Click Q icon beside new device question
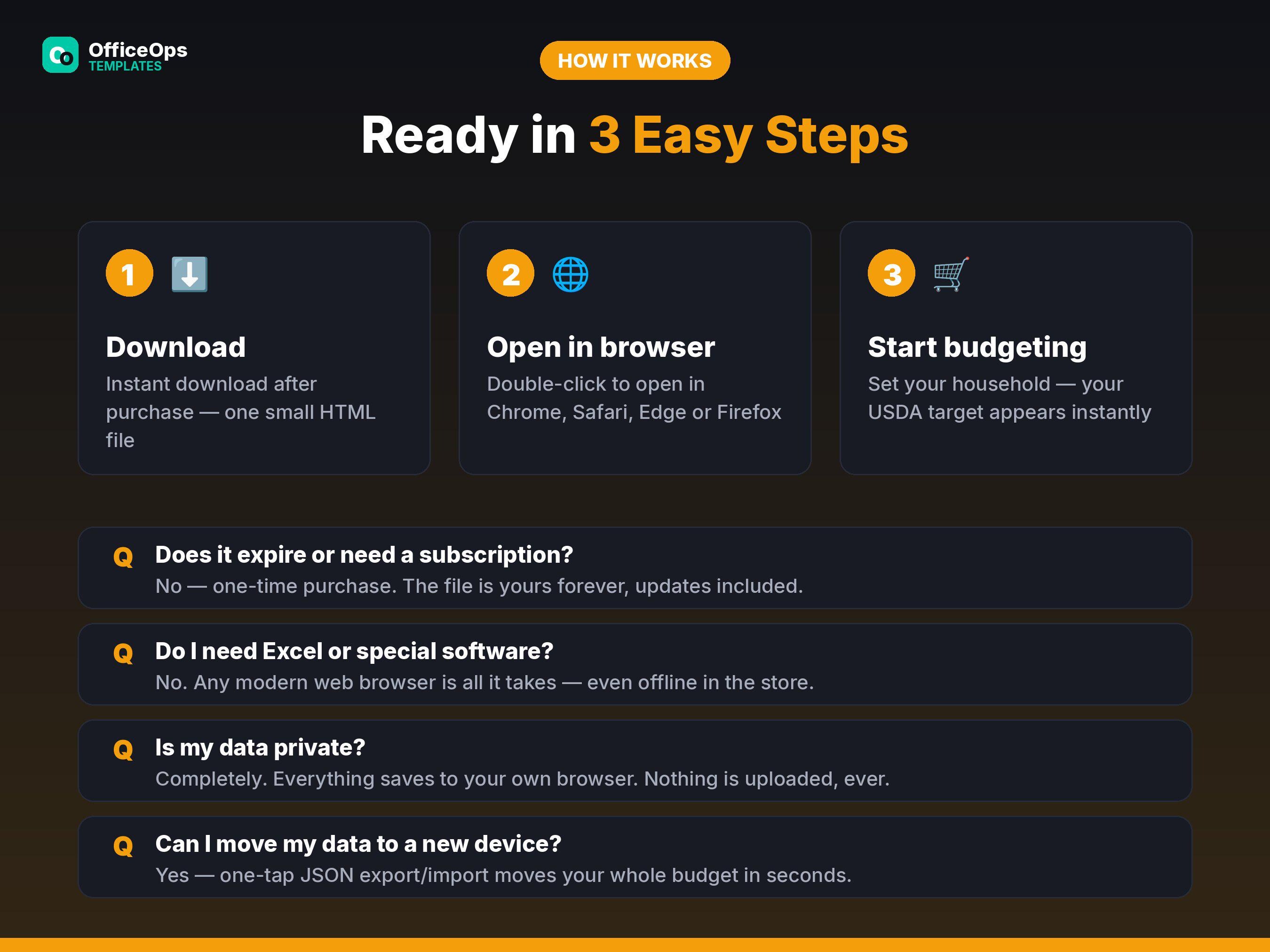Viewport: 1270px width, 952px height. click(123, 846)
